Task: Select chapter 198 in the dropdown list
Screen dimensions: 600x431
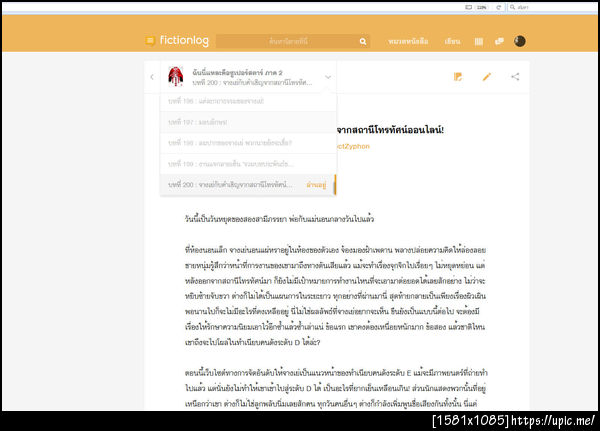Action: (x=248, y=143)
